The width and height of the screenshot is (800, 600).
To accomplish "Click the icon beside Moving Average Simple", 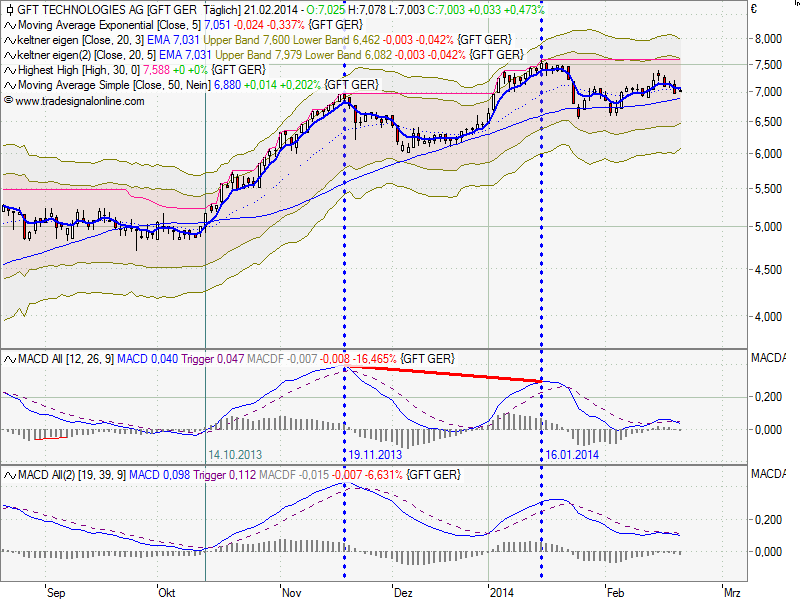I will (x=9, y=86).
